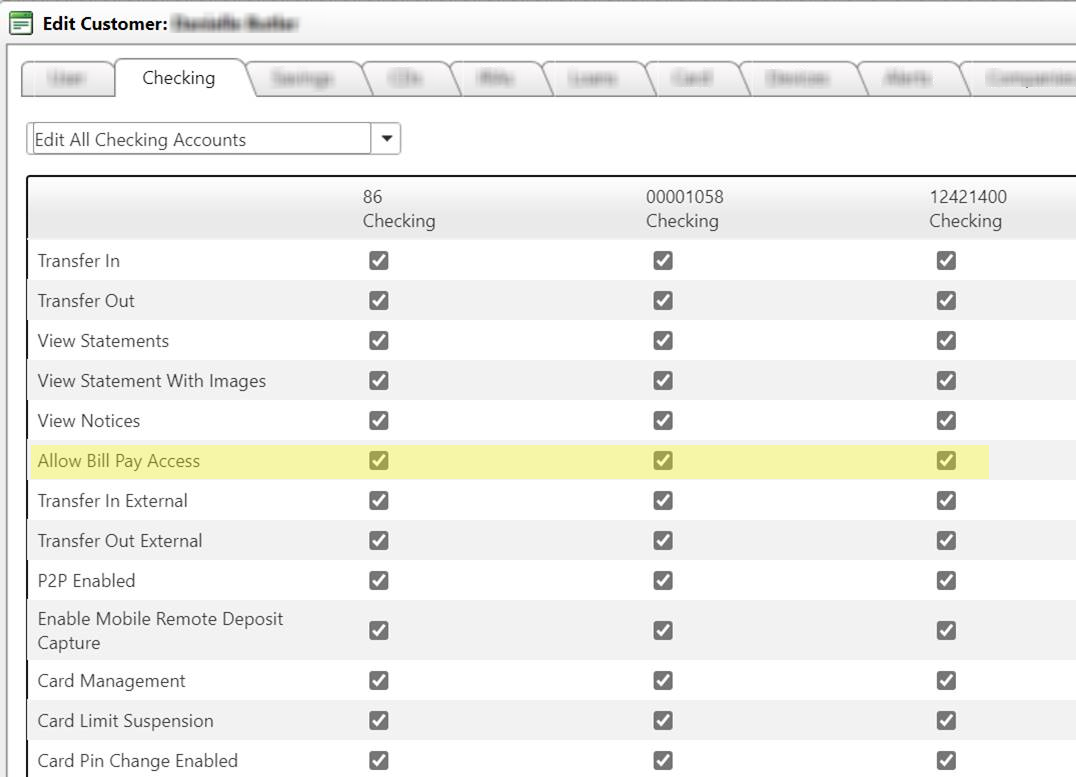Uncheck Card Pin Change Enabled for account 00001058
Viewport: 1076px width, 777px height.
tap(663, 761)
